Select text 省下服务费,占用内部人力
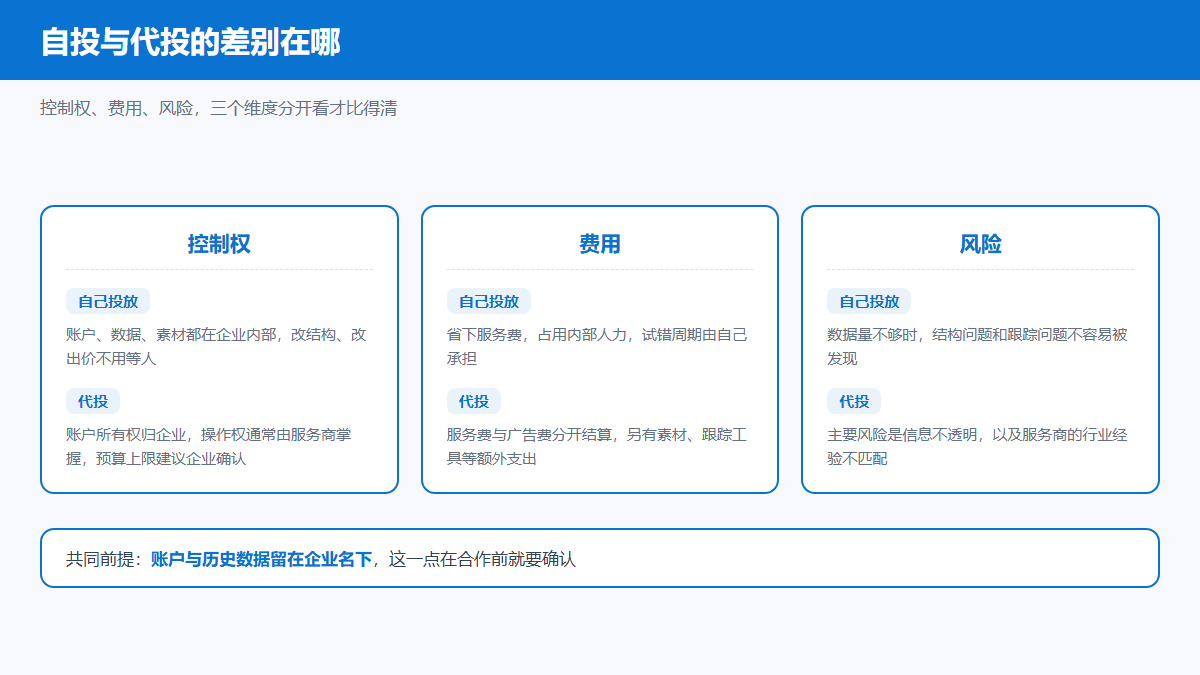 [537, 335]
